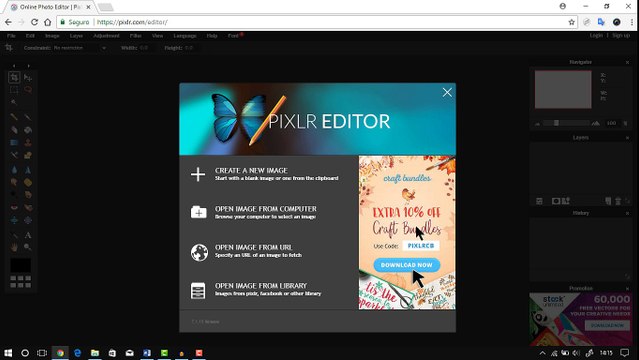
Task: Select the Move tool in the toolbox
Action: [x=28, y=77]
